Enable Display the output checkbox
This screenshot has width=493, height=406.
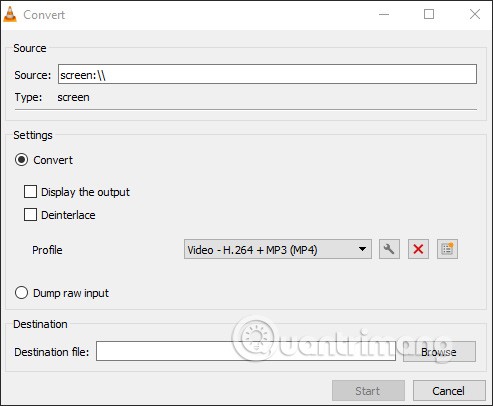click(x=30, y=192)
